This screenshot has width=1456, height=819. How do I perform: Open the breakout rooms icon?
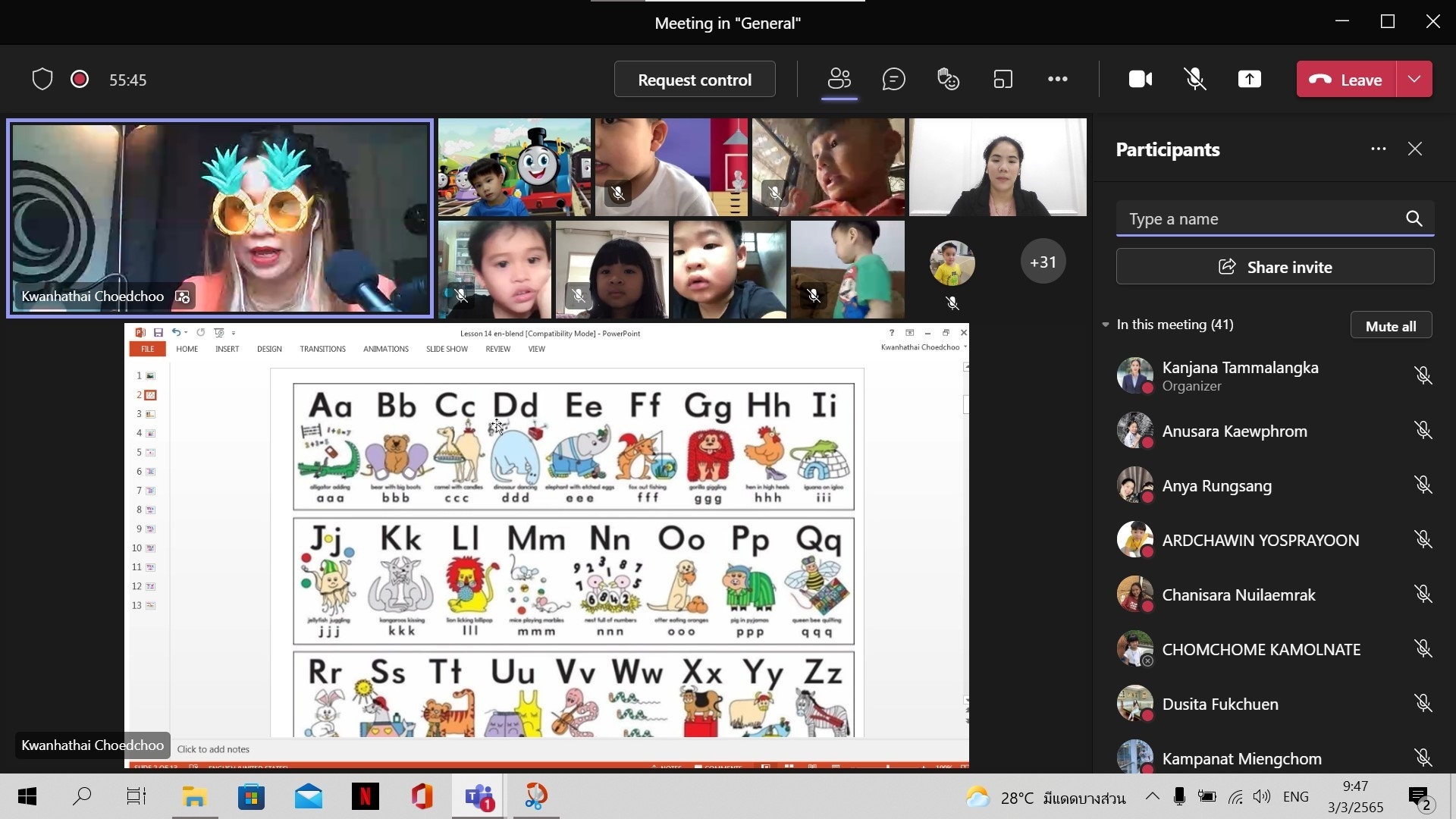coord(1003,80)
